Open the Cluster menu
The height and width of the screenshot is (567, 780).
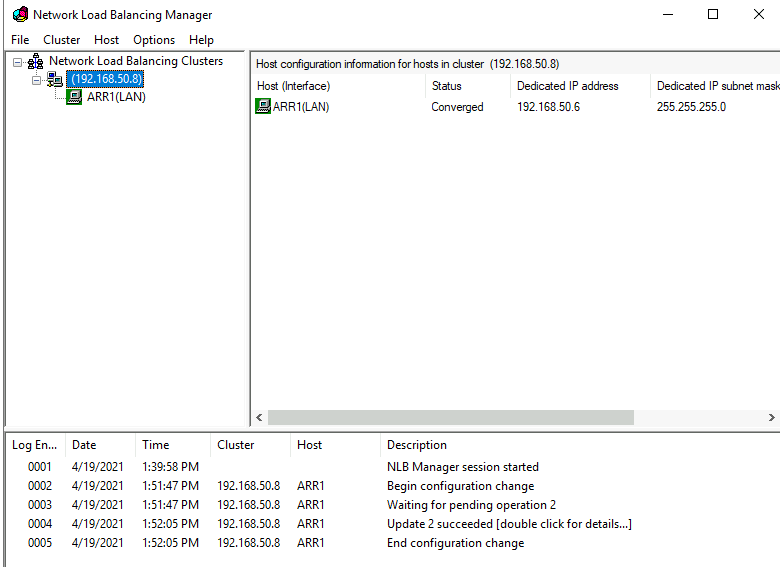click(x=62, y=40)
